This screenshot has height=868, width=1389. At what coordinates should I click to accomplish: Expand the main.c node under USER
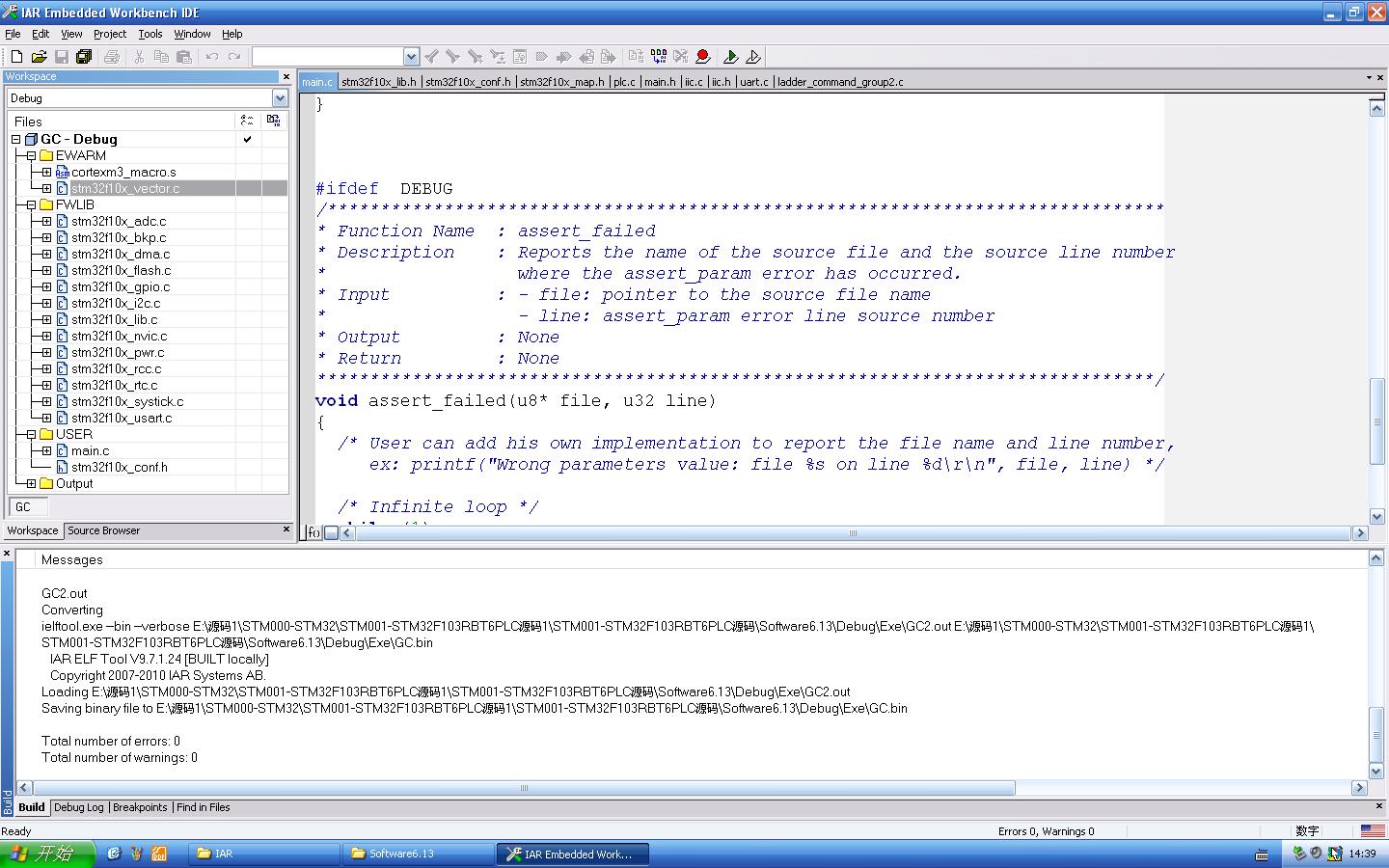coord(46,450)
